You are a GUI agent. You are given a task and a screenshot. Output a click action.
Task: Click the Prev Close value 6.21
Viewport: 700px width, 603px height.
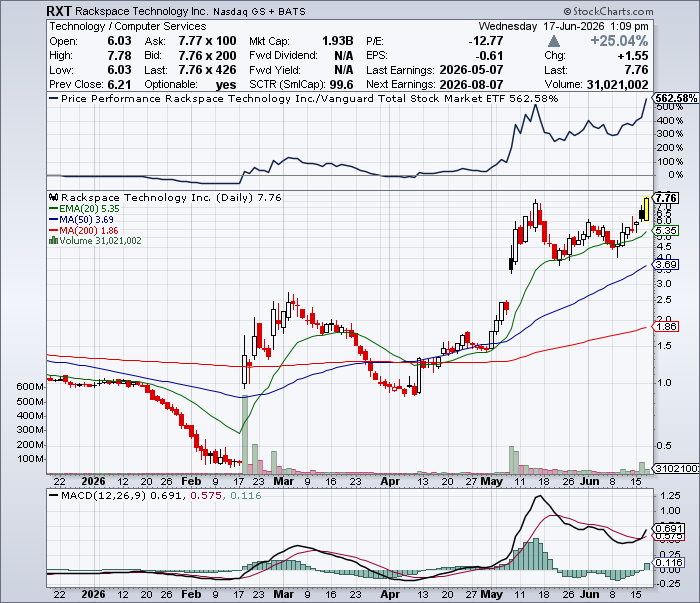coord(119,84)
